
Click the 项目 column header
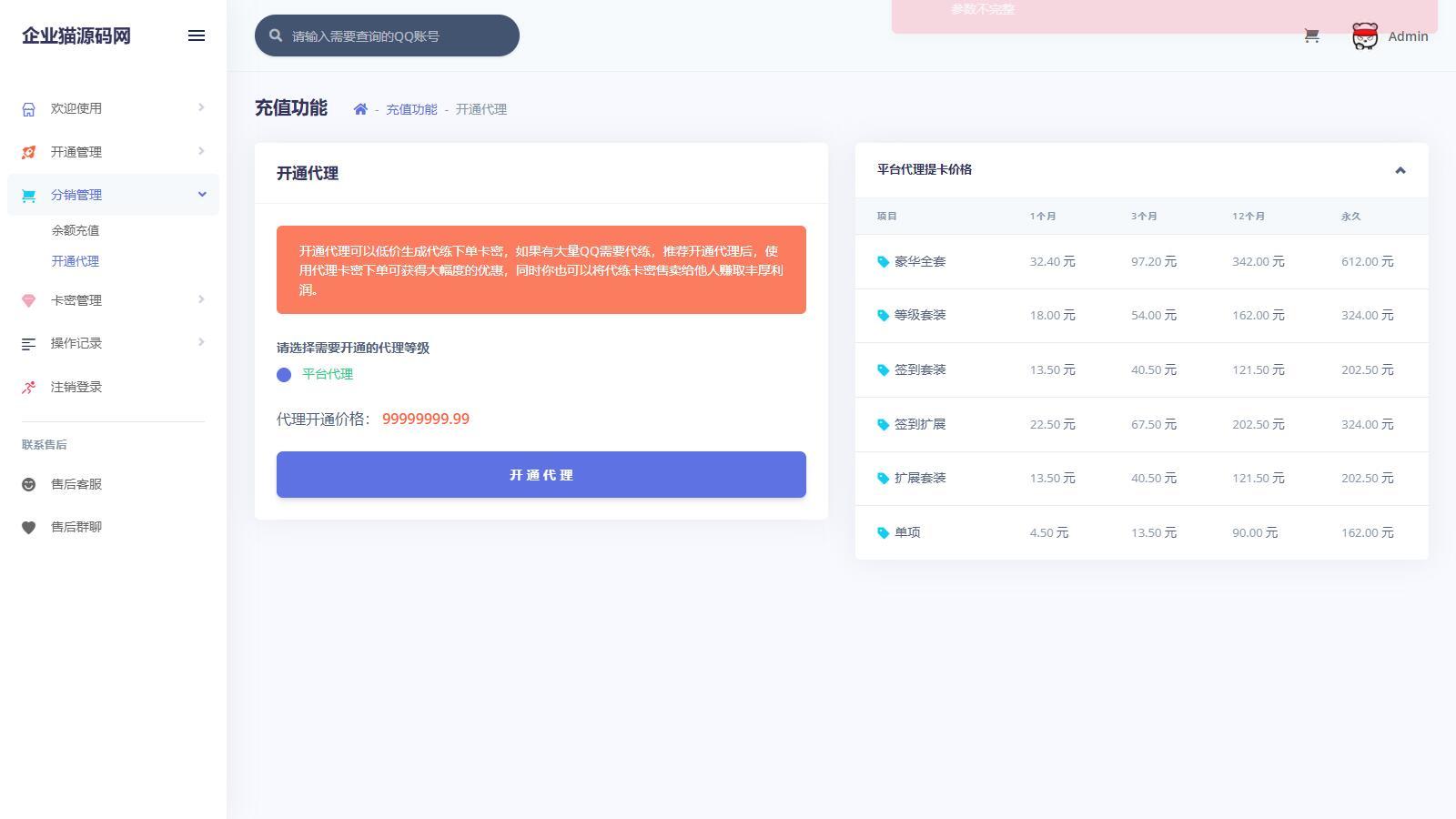pos(887,217)
